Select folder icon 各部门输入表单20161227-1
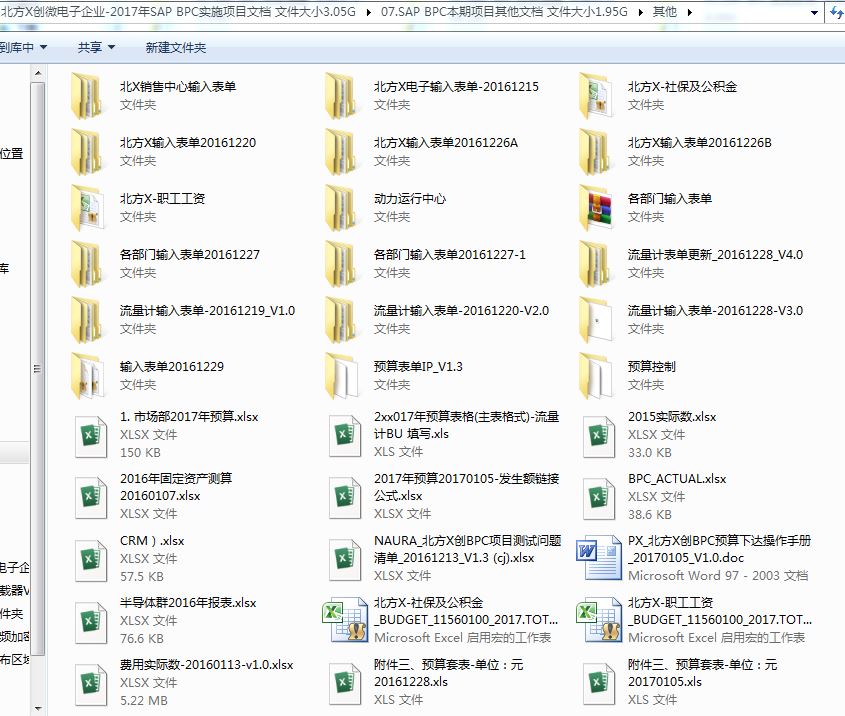This screenshot has width=845, height=716. click(341, 264)
